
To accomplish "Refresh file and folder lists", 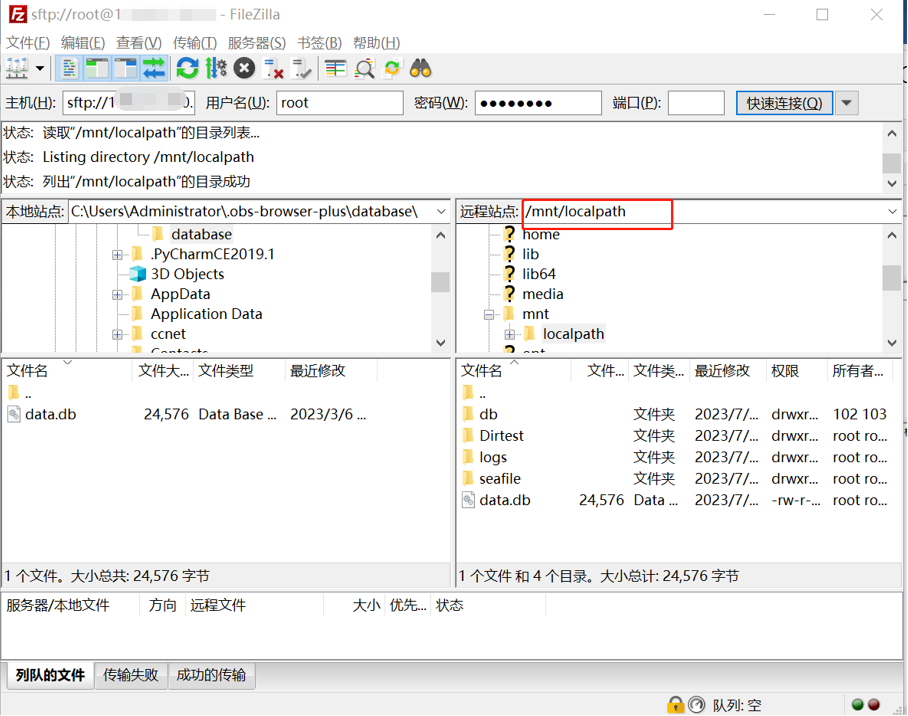I will [x=187, y=69].
